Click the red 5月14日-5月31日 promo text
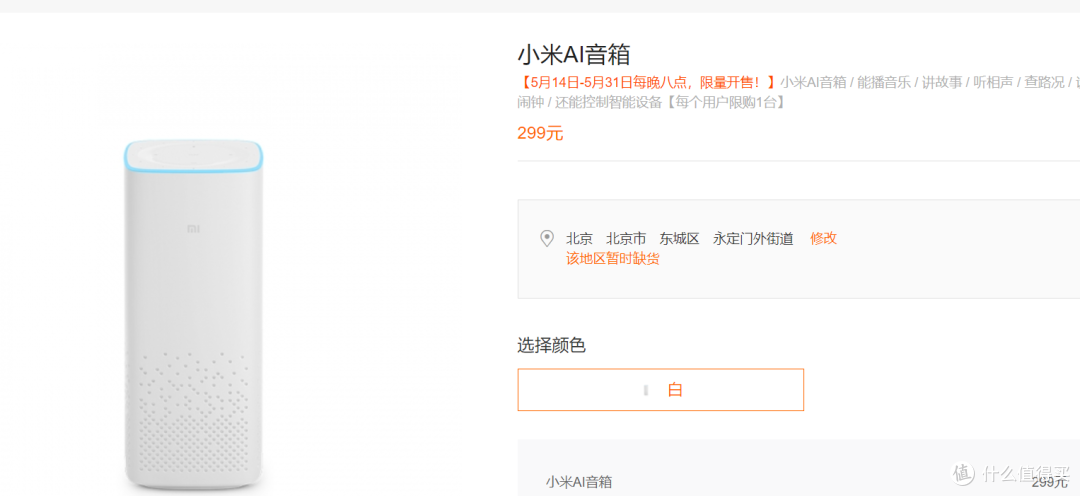The image size is (1080, 496). (648, 83)
